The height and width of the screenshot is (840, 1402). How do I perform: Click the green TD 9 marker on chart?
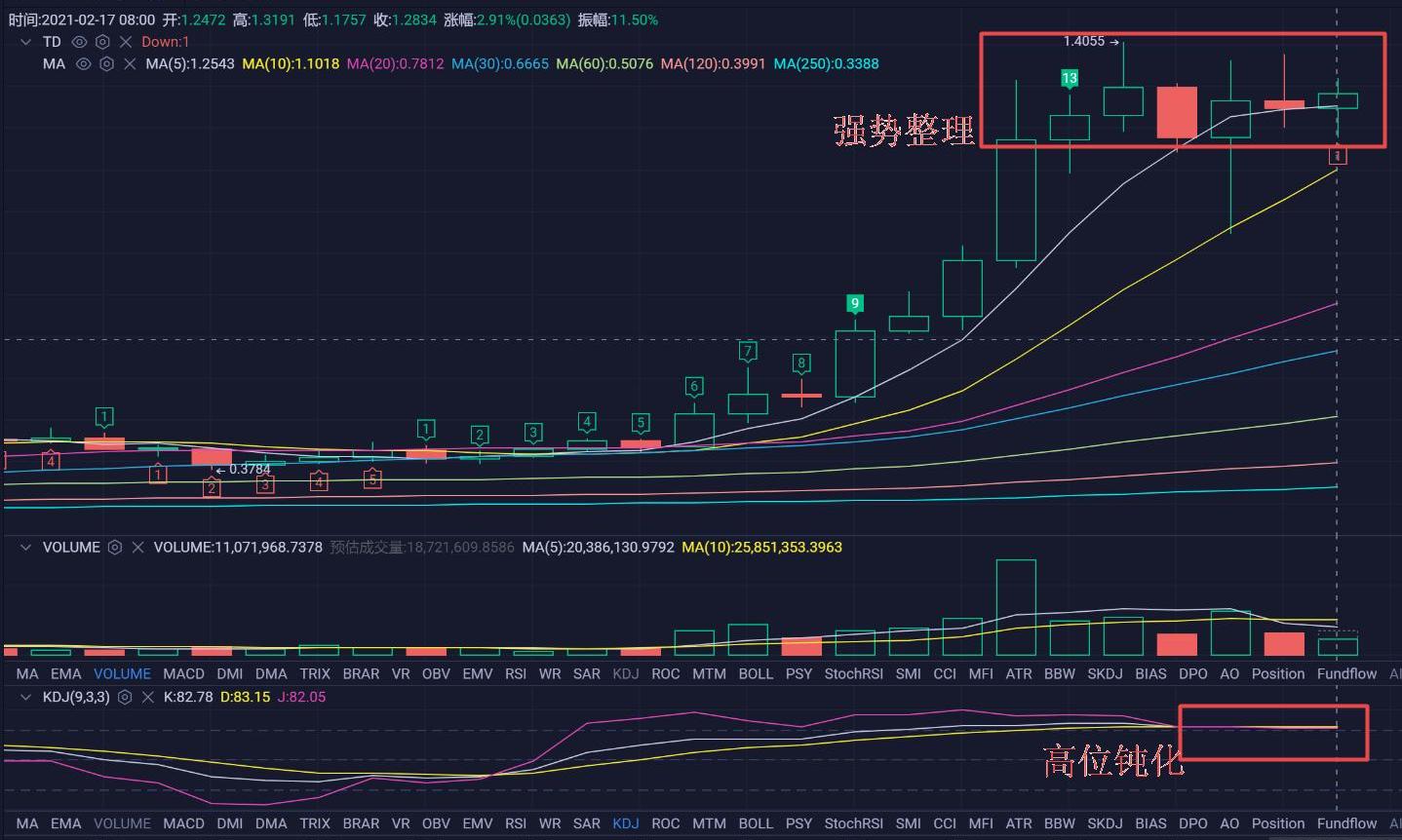tap(855, 303)
